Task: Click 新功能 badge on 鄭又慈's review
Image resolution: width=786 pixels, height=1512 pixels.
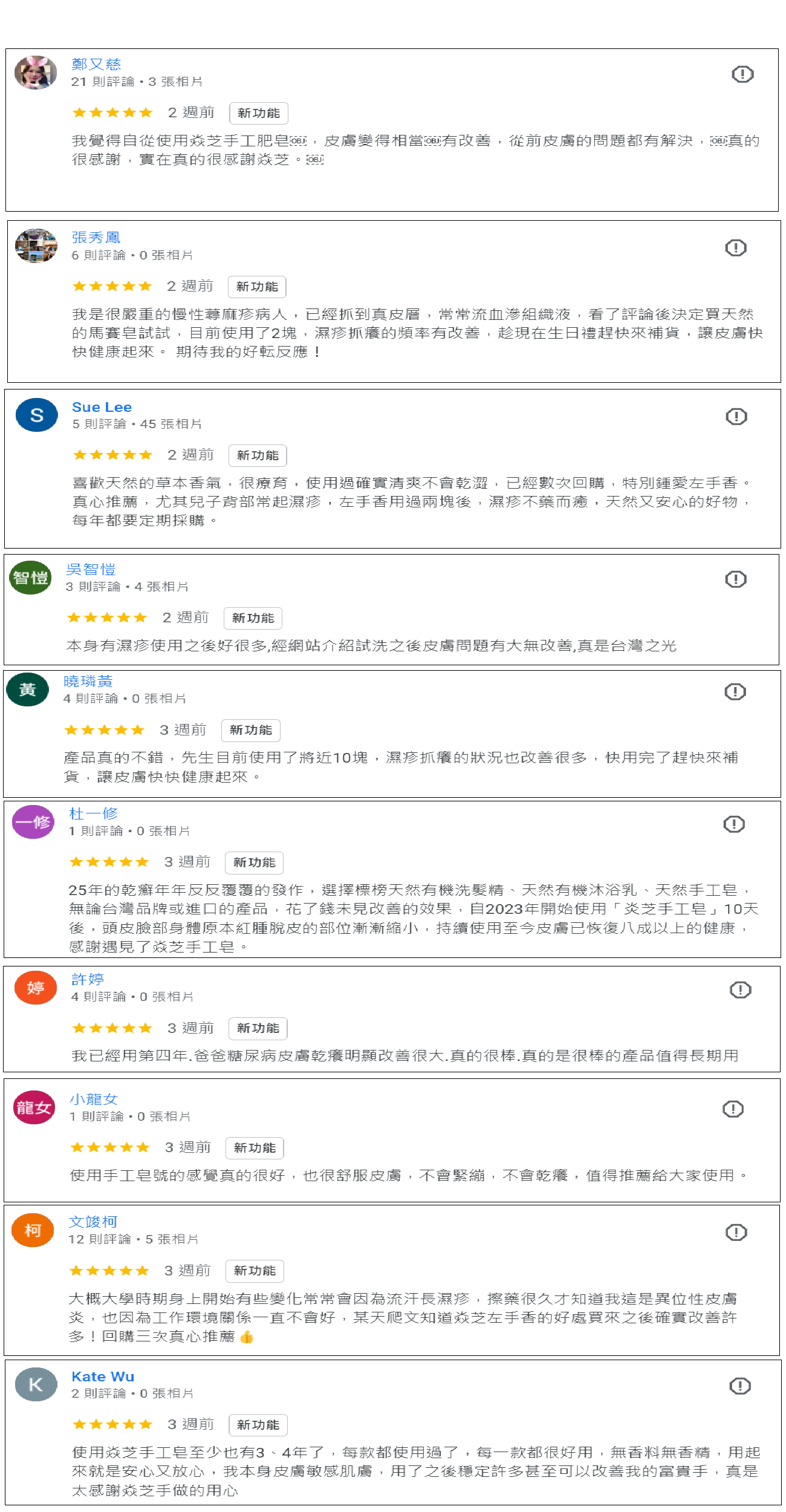Action: (259, 113)
